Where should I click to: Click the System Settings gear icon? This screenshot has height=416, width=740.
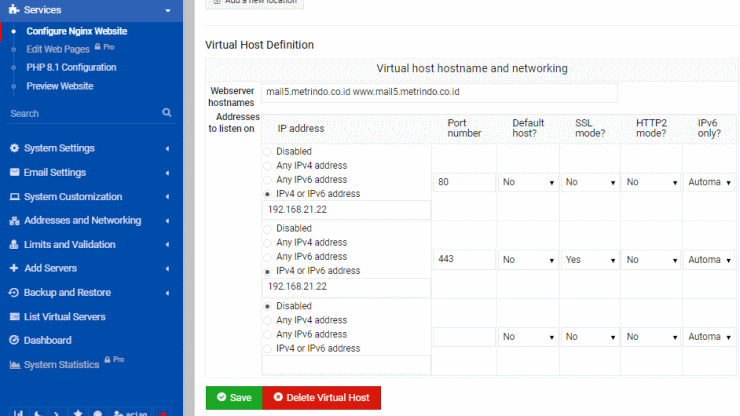pyautogui.click(x=14, y=148)
